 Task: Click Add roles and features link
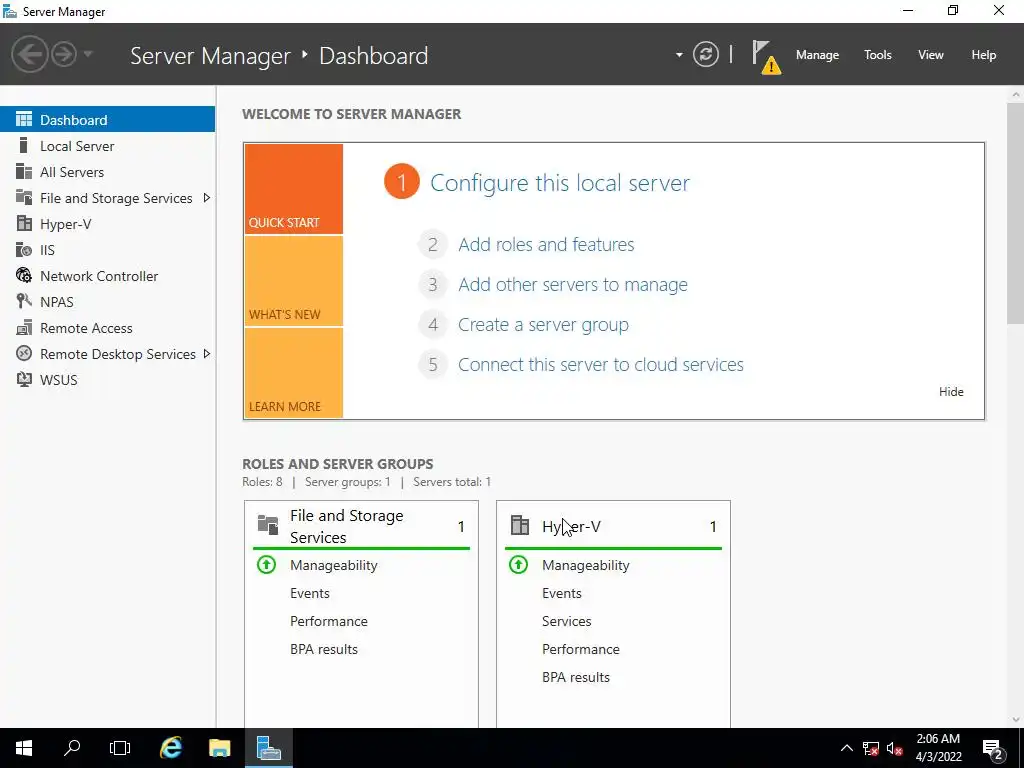pyautogui.click(x=546, y=244)
